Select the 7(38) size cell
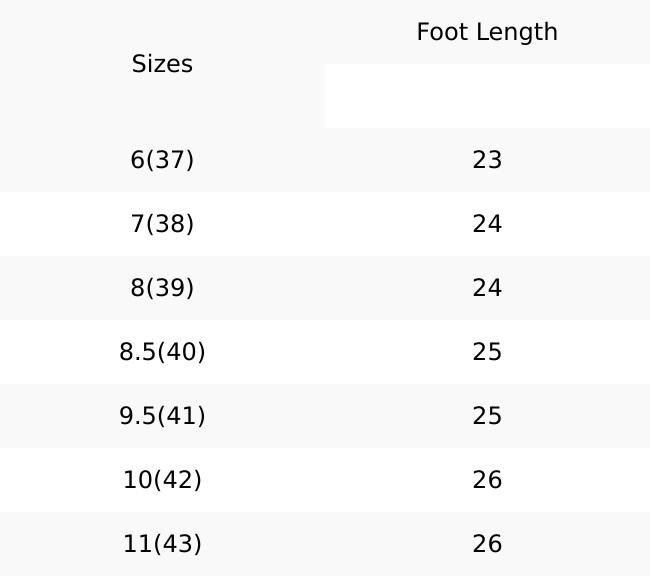The height and width of the screenshot is (576, 650). tap(162, 224)
